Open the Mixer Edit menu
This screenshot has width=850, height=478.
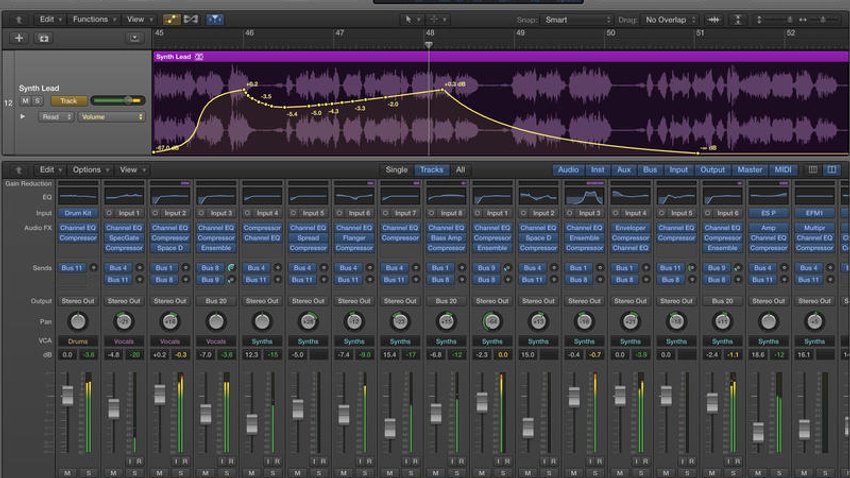(x=50, y=170)
